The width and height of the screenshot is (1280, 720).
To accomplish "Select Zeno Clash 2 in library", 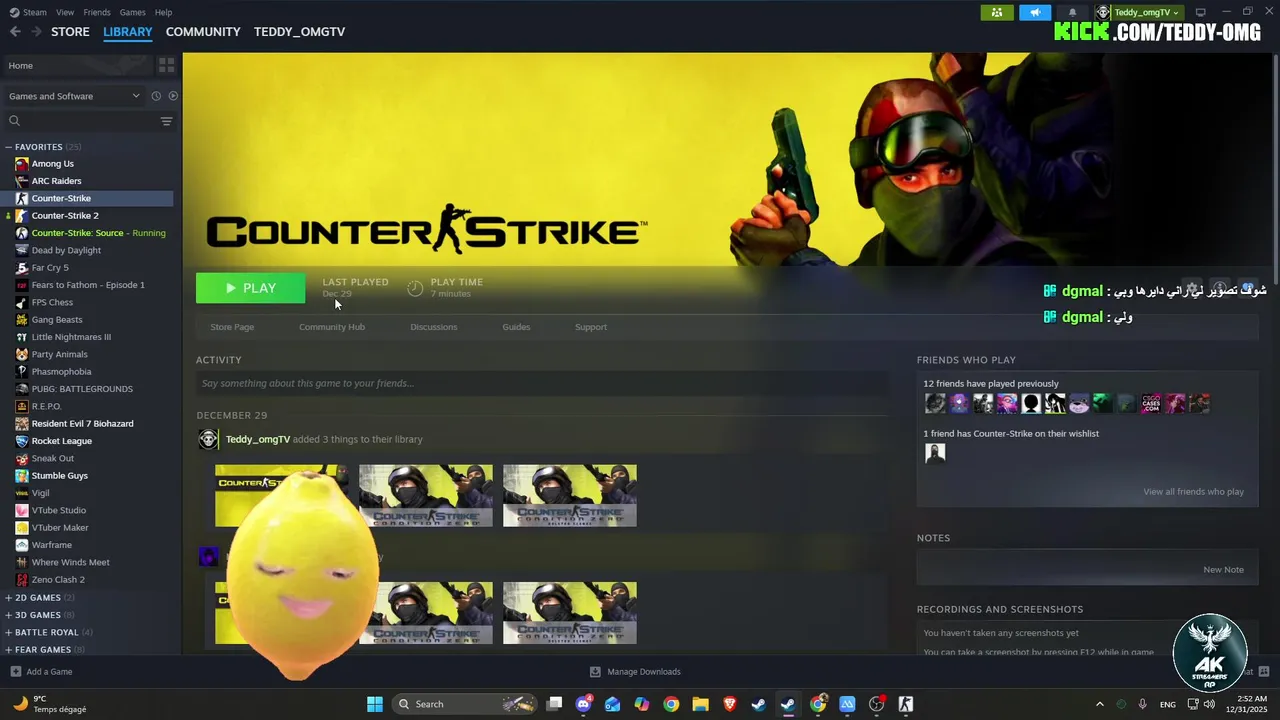I will click(58, 580).
